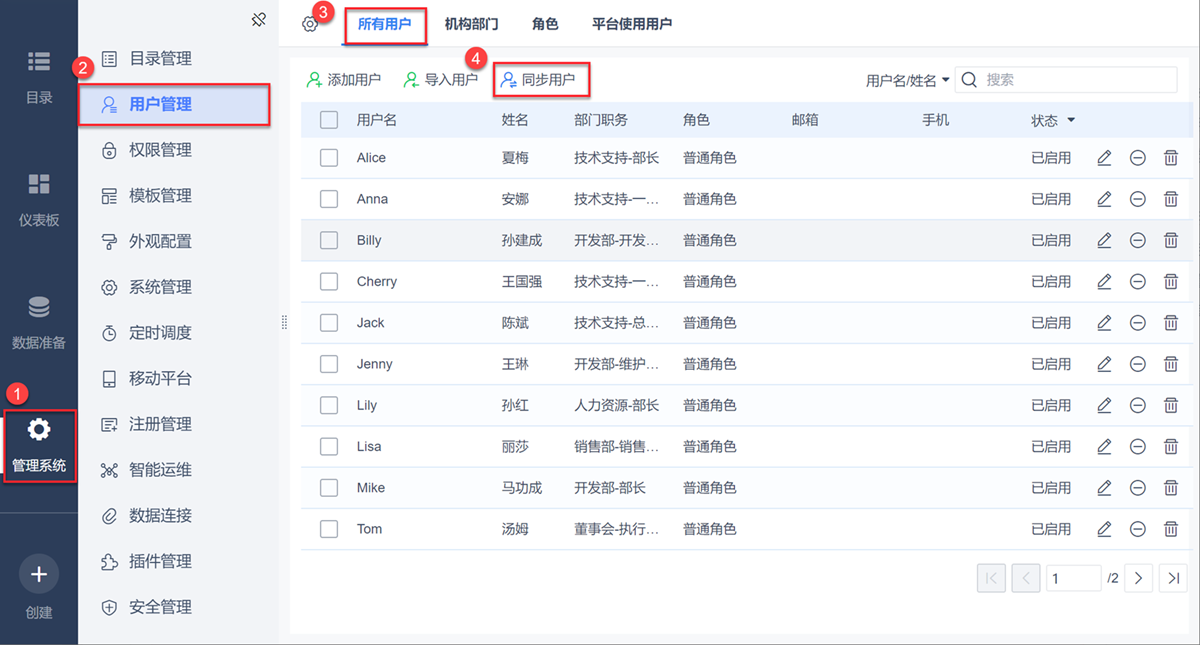Expand the 状态 column filter dropdown
This screenshot has height=645, width=1200.
pyautogui.click(x=1071, y=121)
